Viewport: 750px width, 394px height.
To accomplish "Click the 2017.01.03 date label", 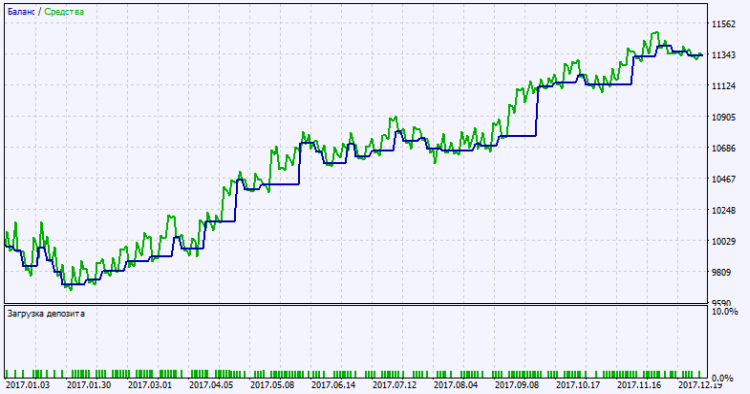I will tap(27, 385).
